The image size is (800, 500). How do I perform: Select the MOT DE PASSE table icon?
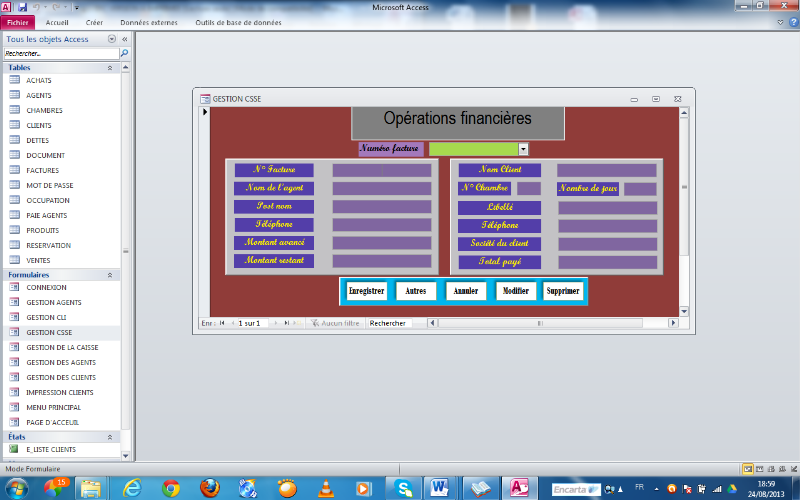coord(15,185)
